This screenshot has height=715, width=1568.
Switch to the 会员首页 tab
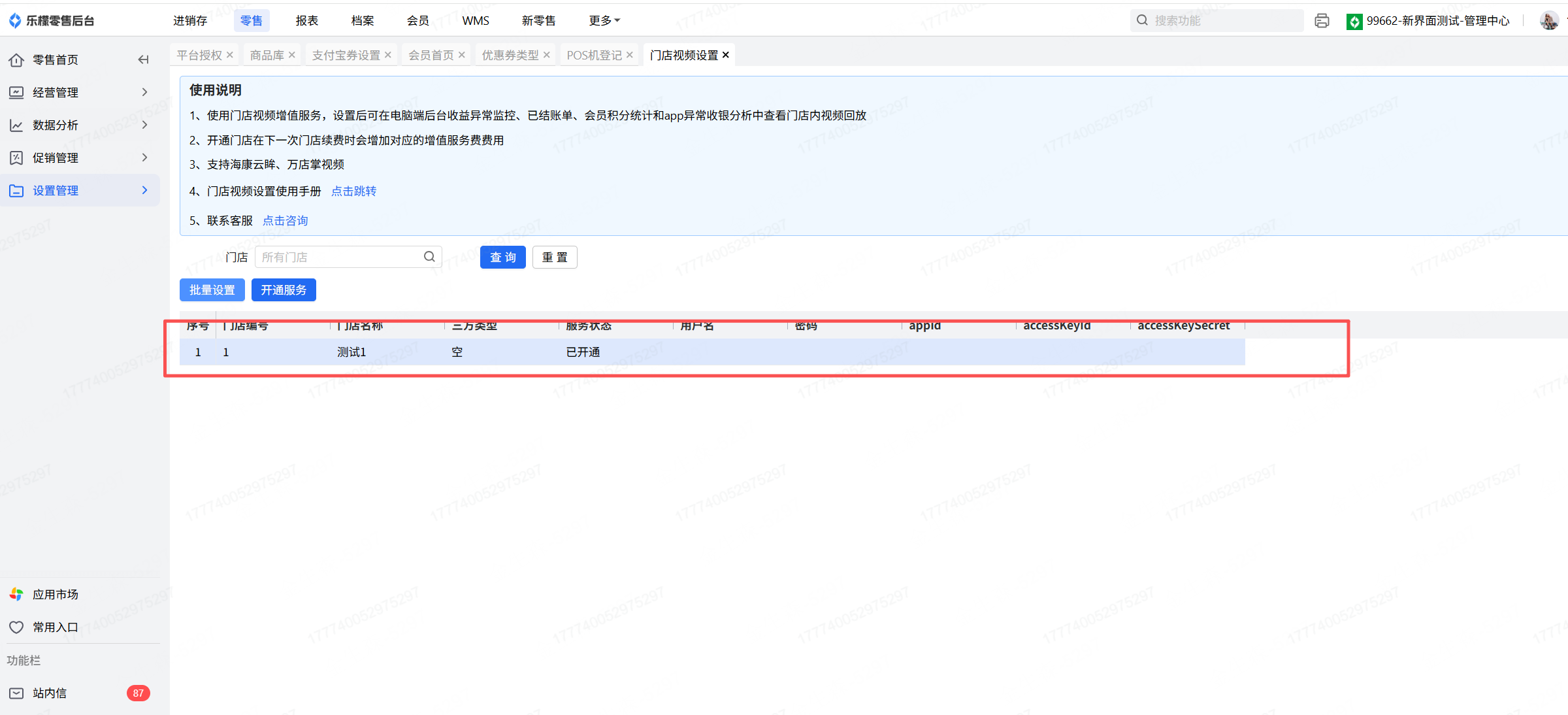point(431,55)
